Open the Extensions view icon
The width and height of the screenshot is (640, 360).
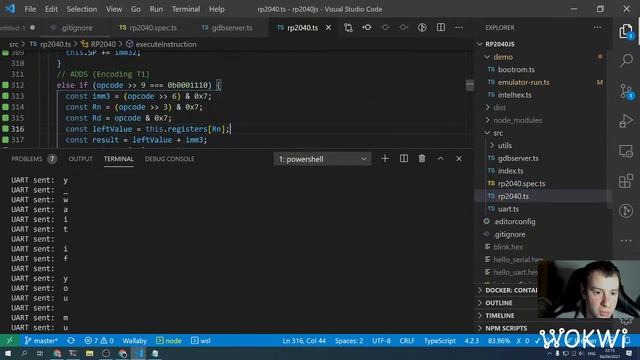[x=626, y=181]
